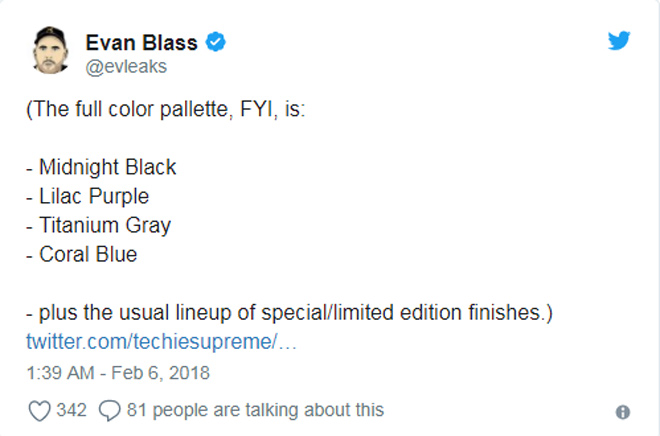Follow the twitter.com/techiesupreme link

click(x=162, y=340)
